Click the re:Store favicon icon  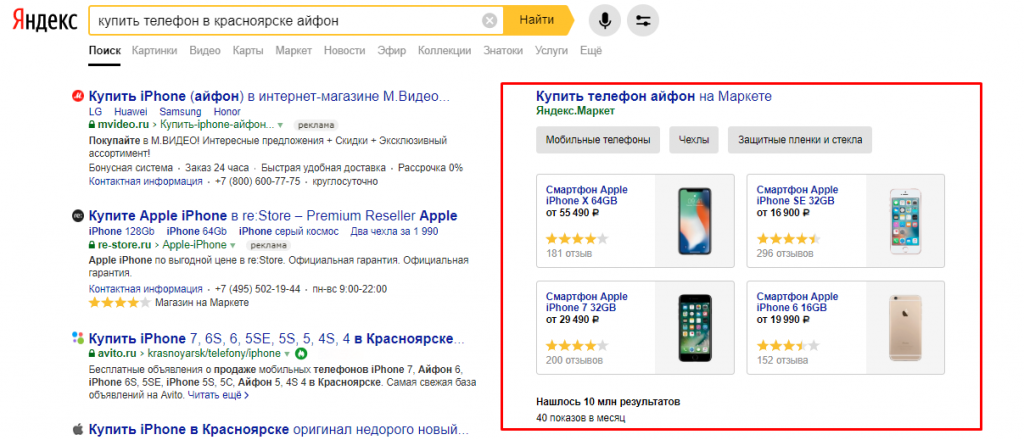point(78,215)
